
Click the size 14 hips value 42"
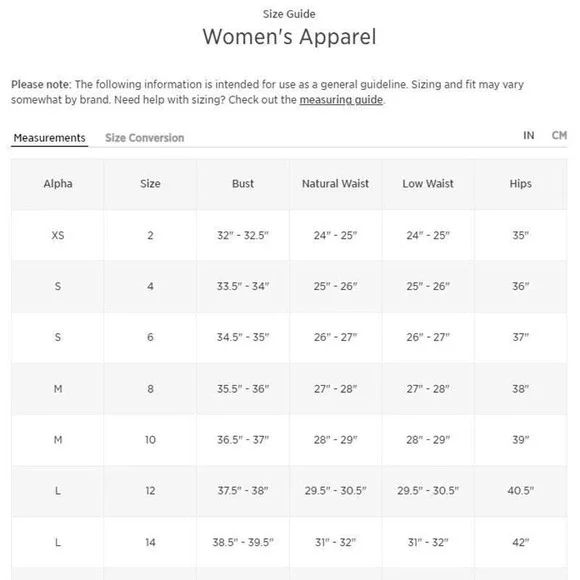tap(520, 542)
